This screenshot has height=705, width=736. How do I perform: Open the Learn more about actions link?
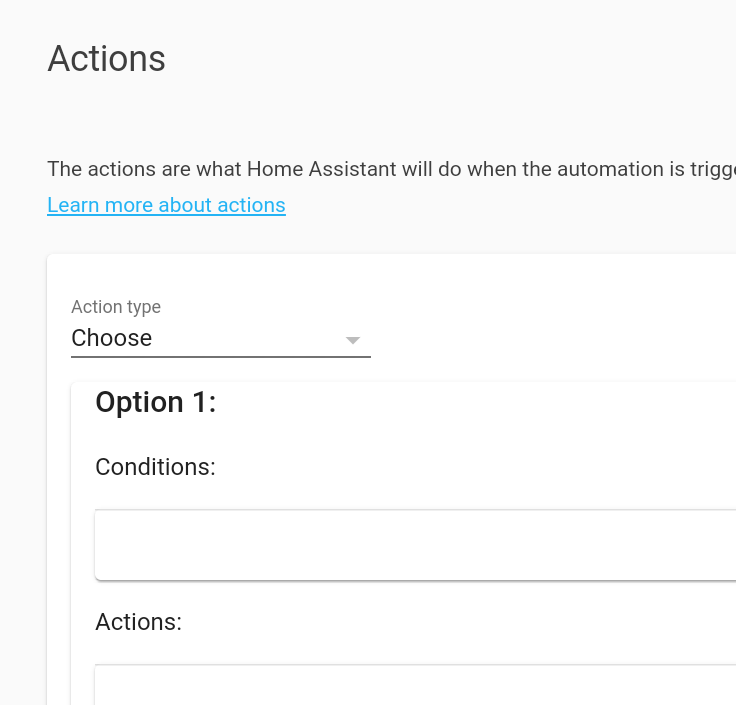(x=166, y=205)
